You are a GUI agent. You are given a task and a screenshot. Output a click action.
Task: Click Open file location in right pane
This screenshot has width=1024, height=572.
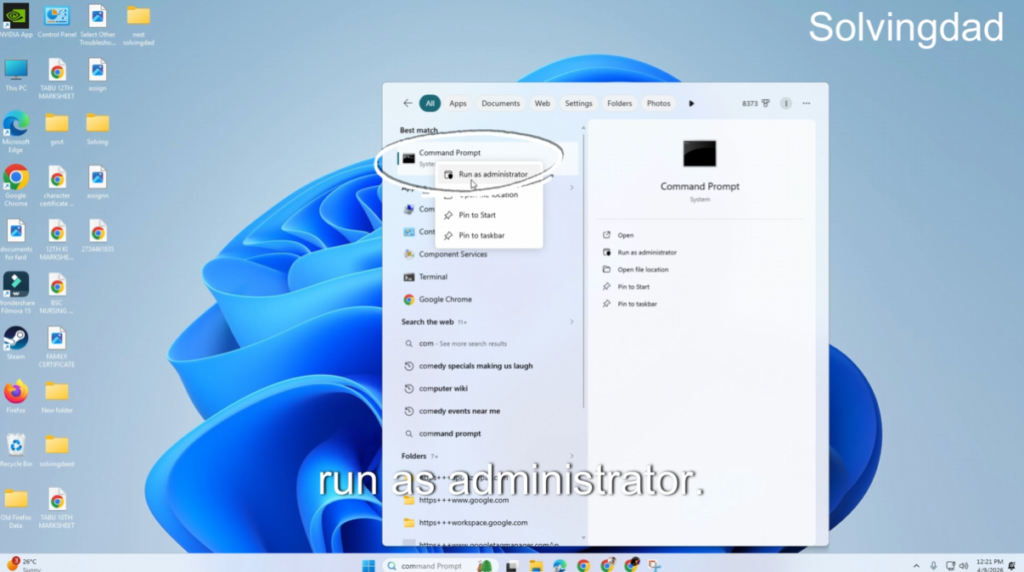coord(642,270)
